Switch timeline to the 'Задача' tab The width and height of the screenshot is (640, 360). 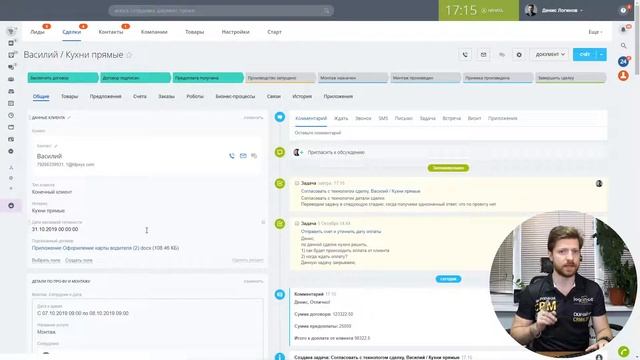coord(427,118)
